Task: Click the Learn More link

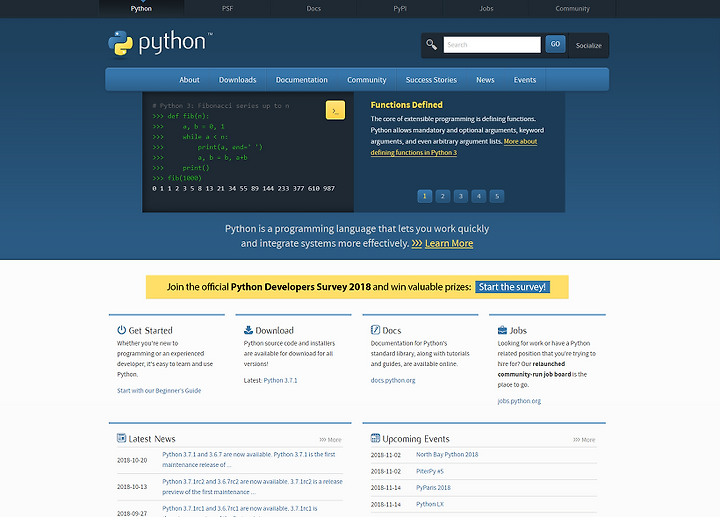Action: point(449,243)
